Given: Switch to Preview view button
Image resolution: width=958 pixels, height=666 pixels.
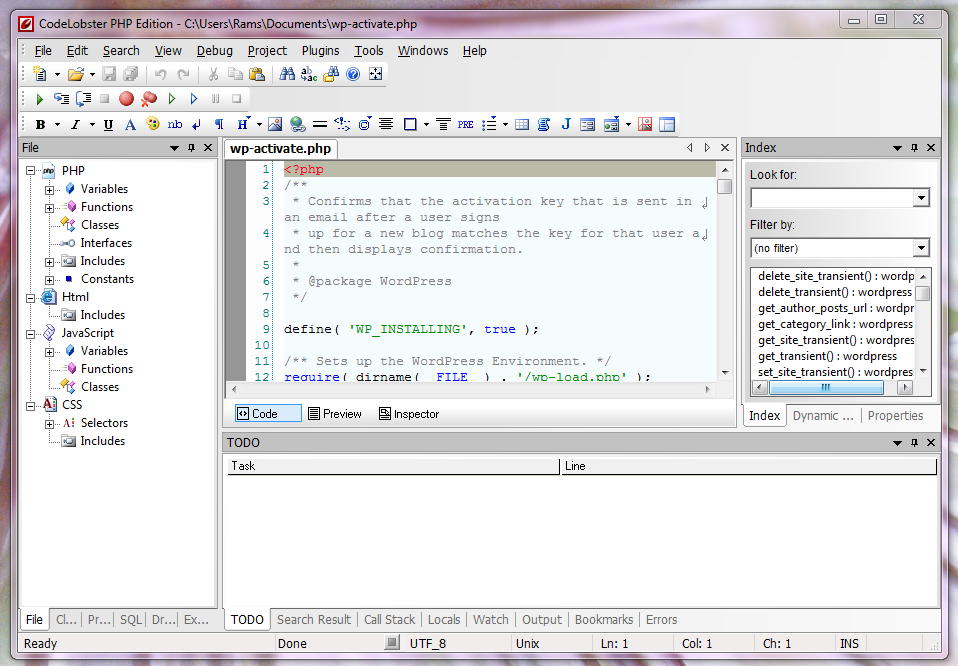Looking at the screenshot, I should coord(334,414).
